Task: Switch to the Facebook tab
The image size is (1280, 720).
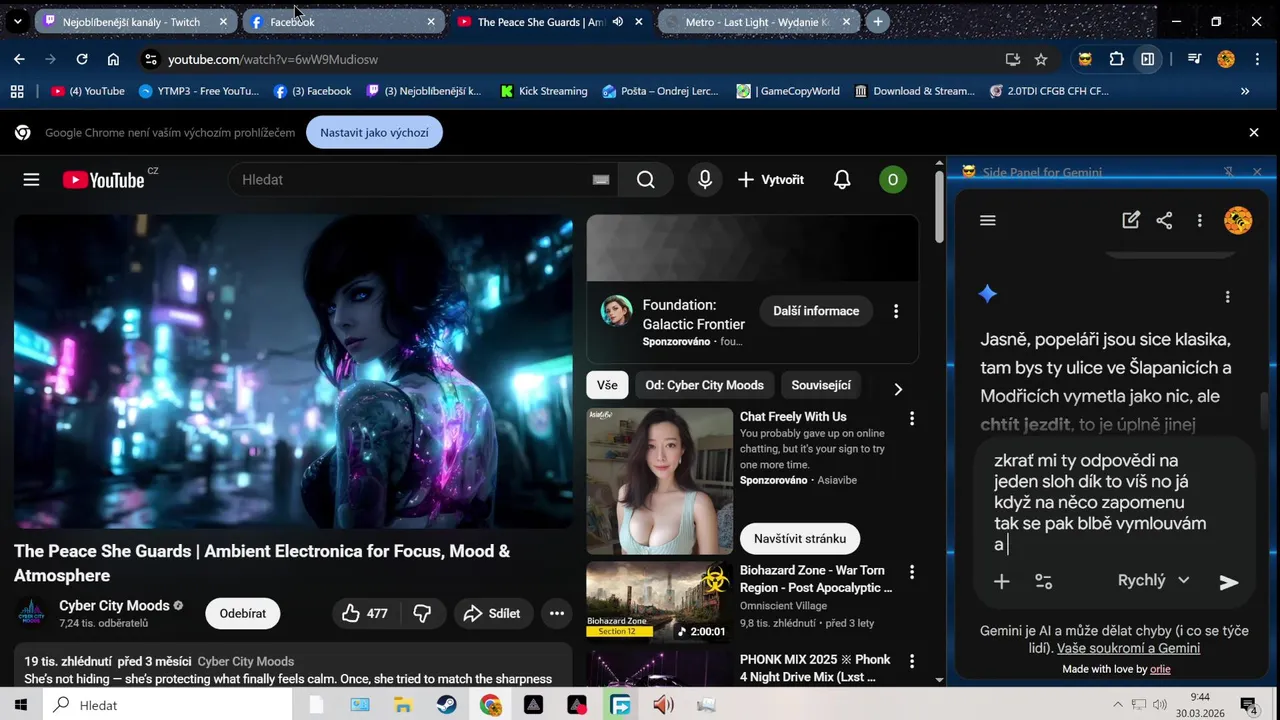Action: (343, 21)
